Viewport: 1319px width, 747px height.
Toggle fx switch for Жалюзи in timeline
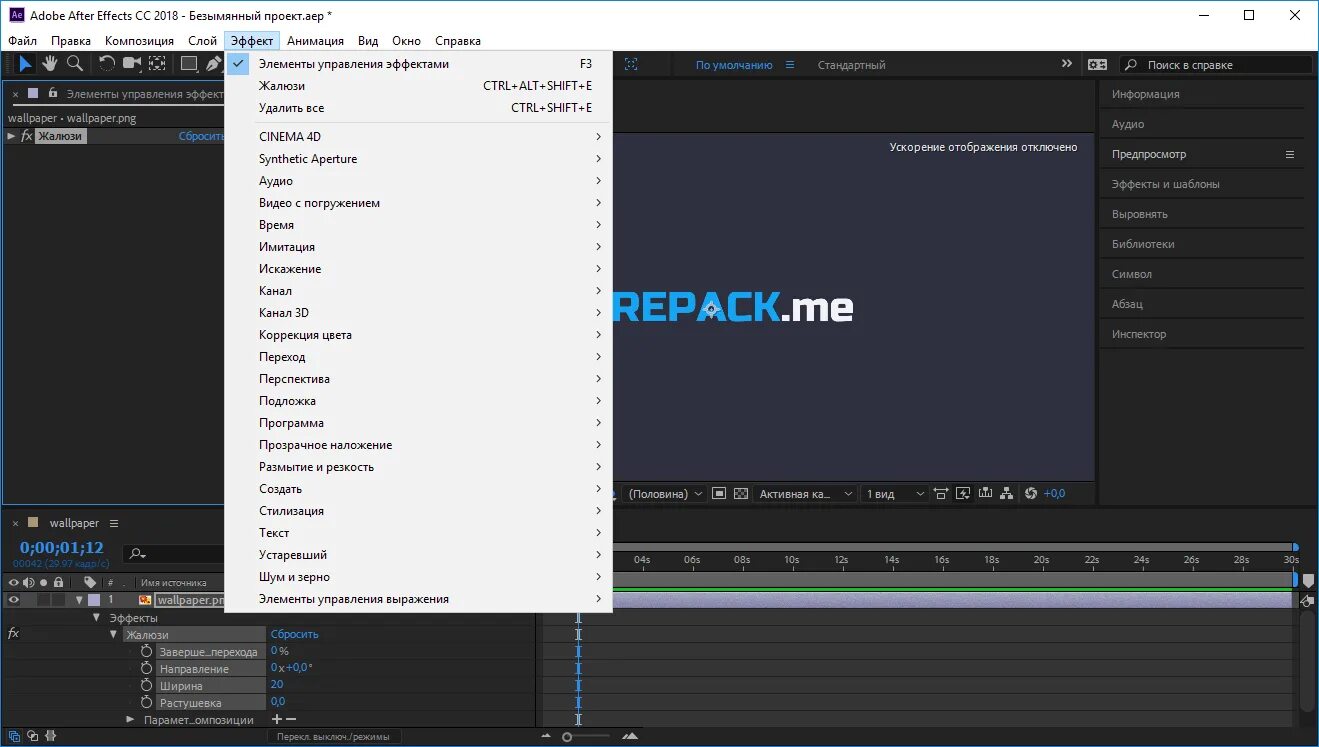coord(14,634)
